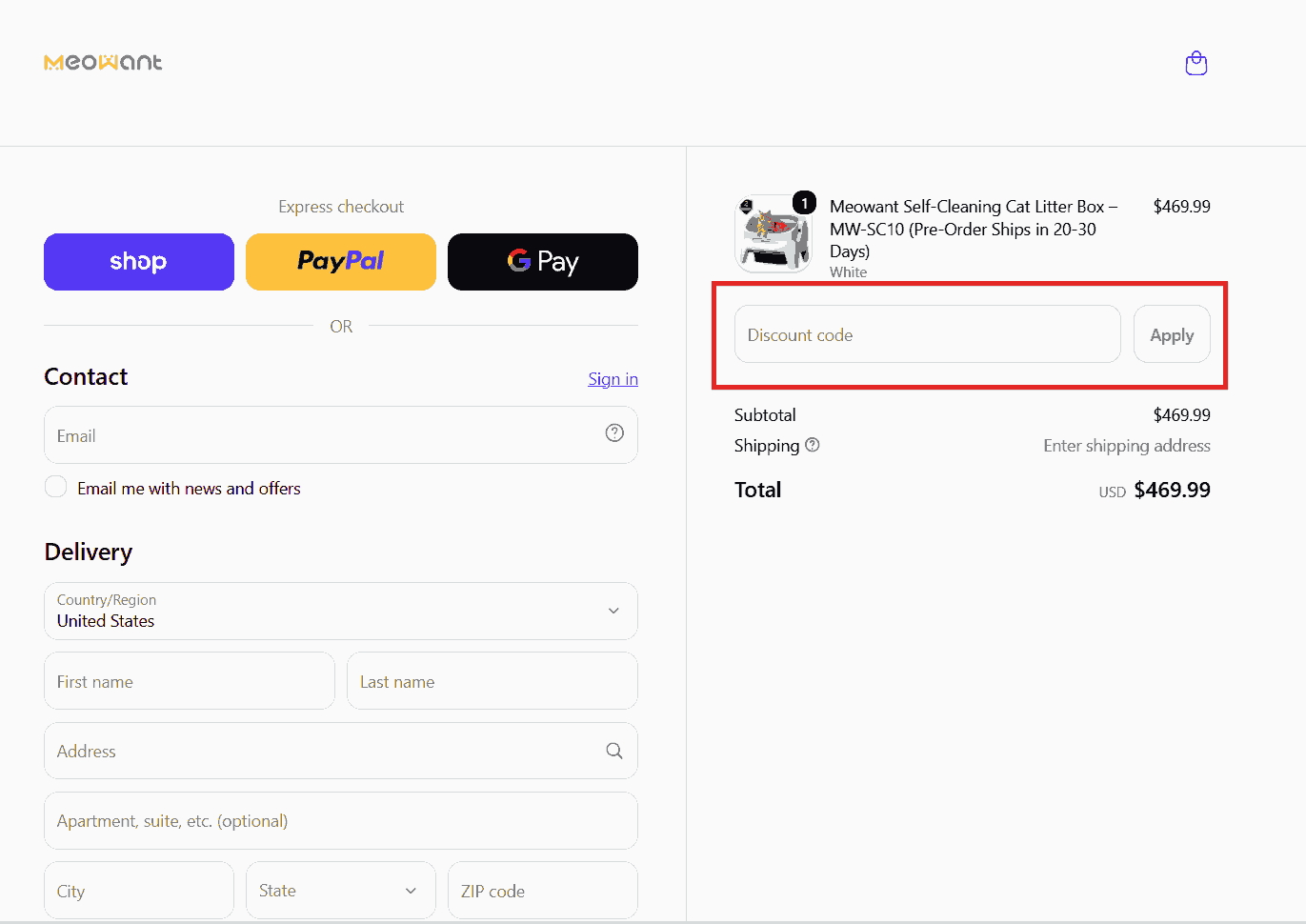Screen dimensions: 1306x924
Task: Click into the Last name field
Action: 492,681
